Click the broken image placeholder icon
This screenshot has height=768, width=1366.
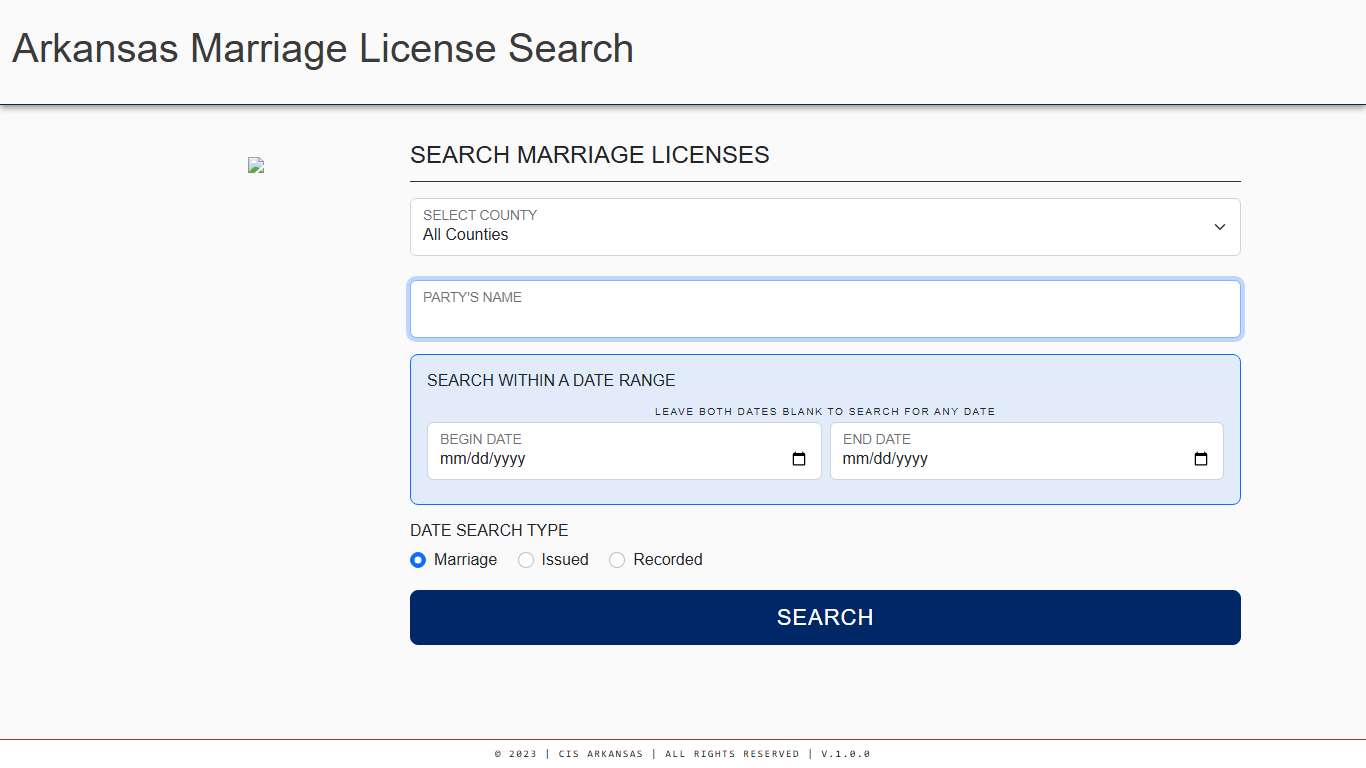pyautogui.click(x=255, y=165)
